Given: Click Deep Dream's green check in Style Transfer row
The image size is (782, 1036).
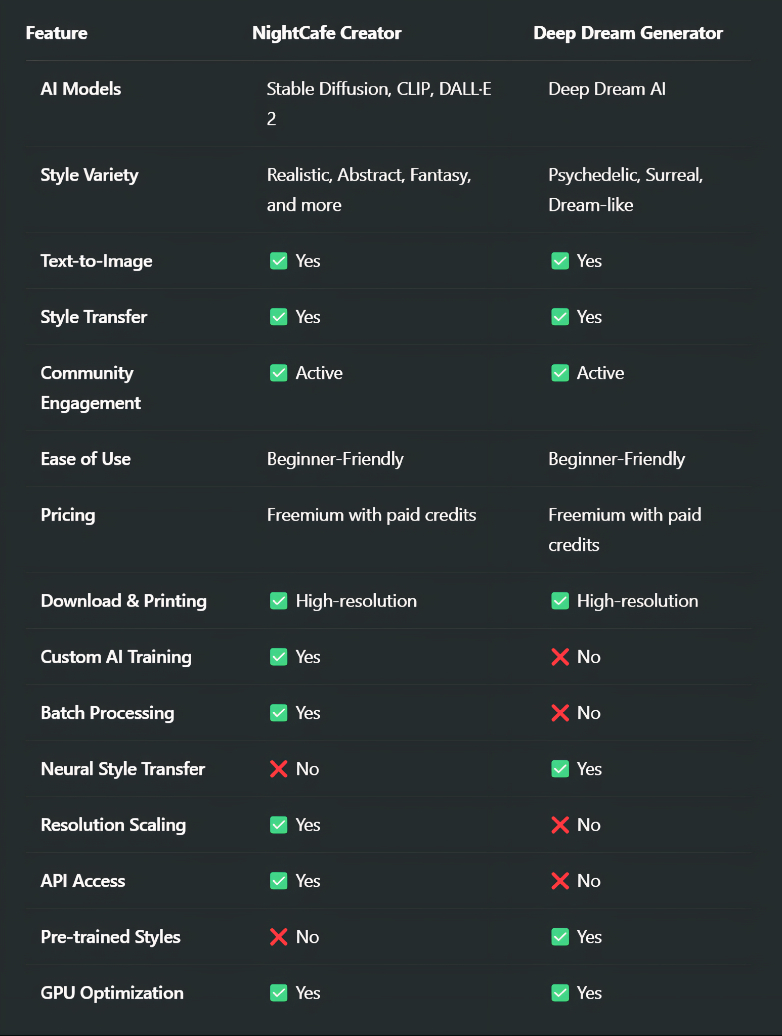Looking at the screenshot, I should click(x=560, y=317).
